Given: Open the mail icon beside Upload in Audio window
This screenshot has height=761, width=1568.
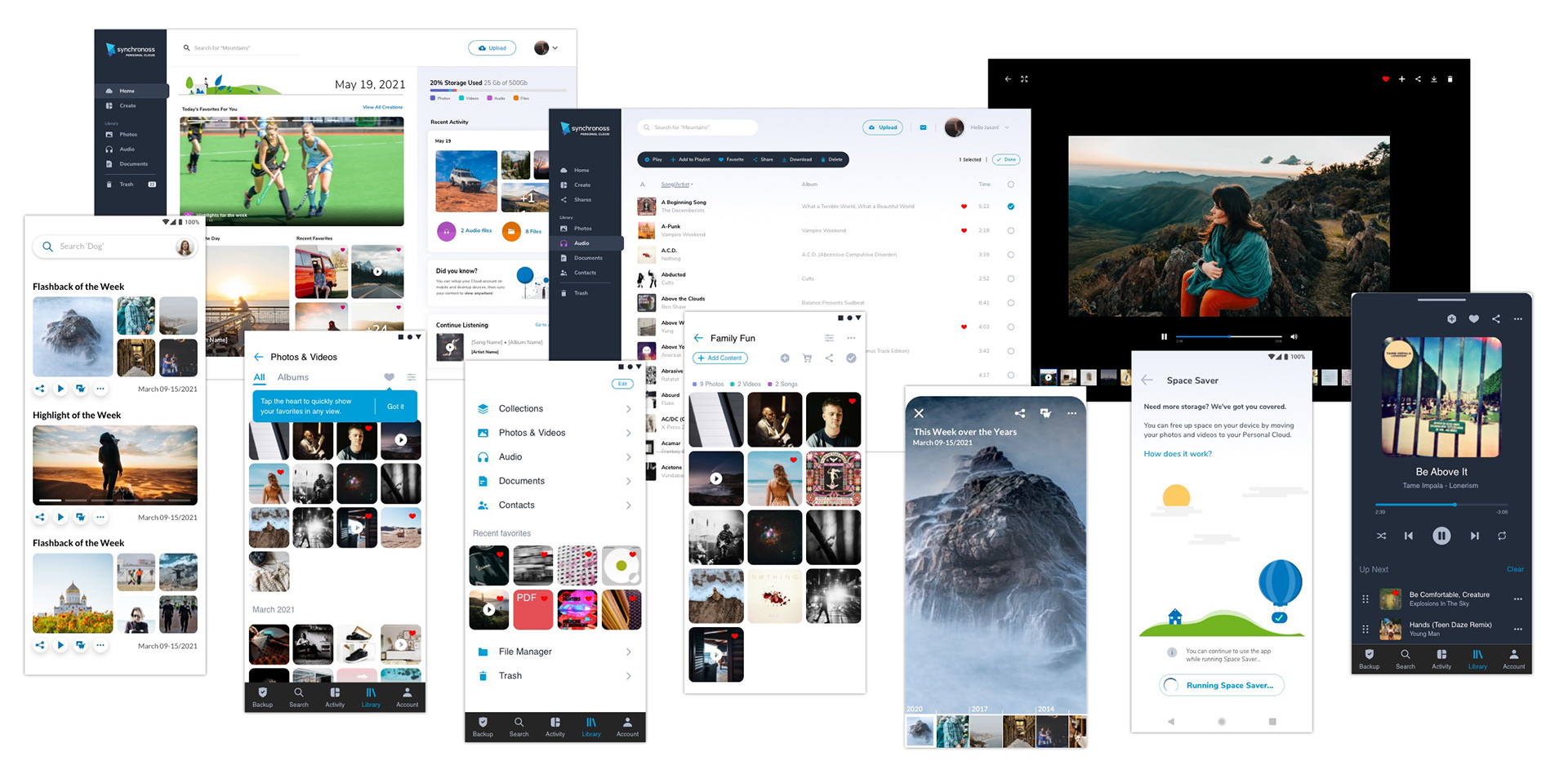Looking at the screenshot, I should [923, 127].
